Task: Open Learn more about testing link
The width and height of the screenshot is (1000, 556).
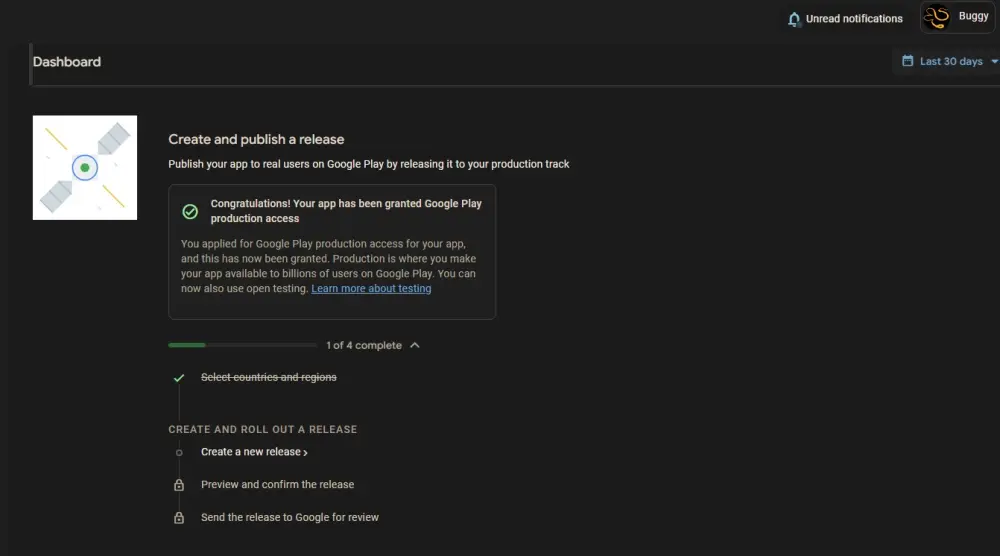Action: (371, 288)
